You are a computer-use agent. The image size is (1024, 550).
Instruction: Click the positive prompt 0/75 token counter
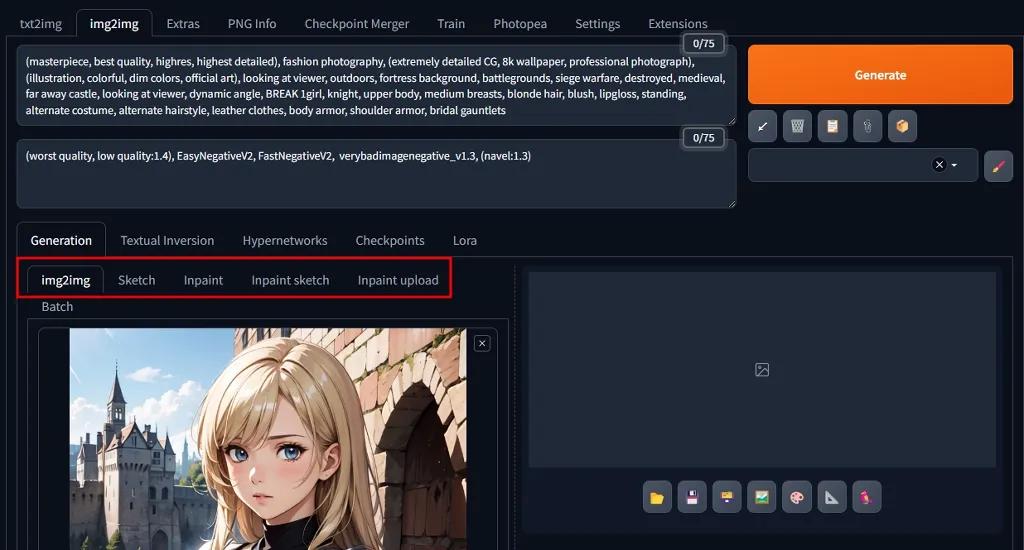click(703, 44)
